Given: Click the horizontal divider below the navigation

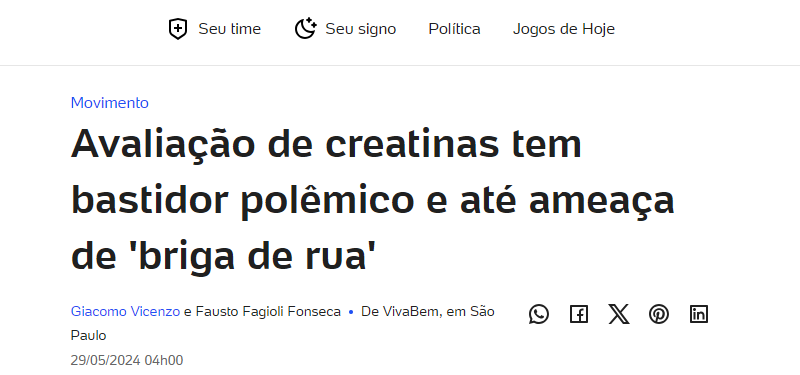Looking at the screenshot, I should click(400, 65).
